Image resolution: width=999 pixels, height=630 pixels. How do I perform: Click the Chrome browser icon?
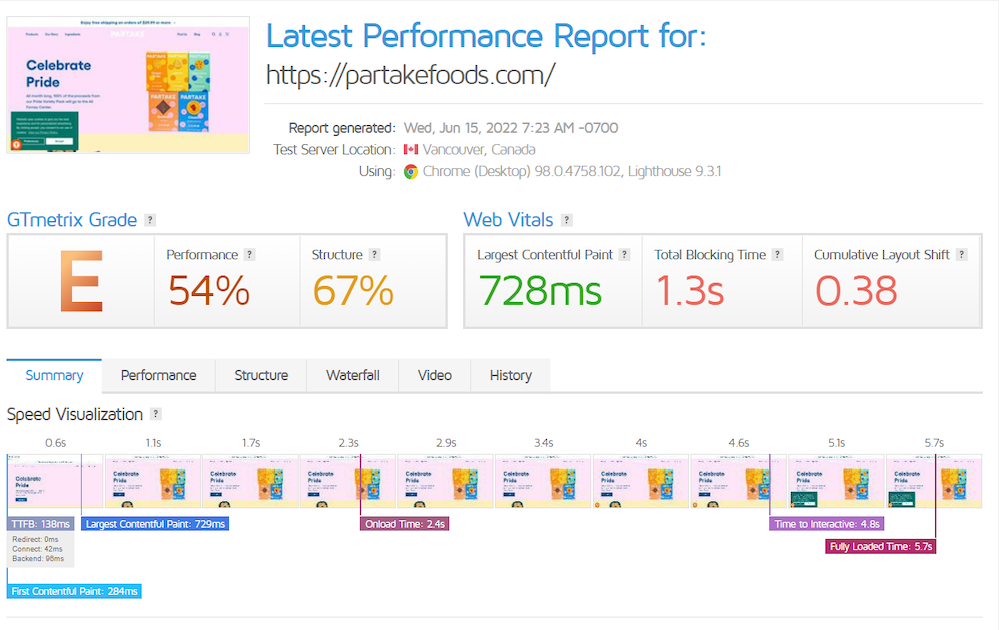coord(411,171)
